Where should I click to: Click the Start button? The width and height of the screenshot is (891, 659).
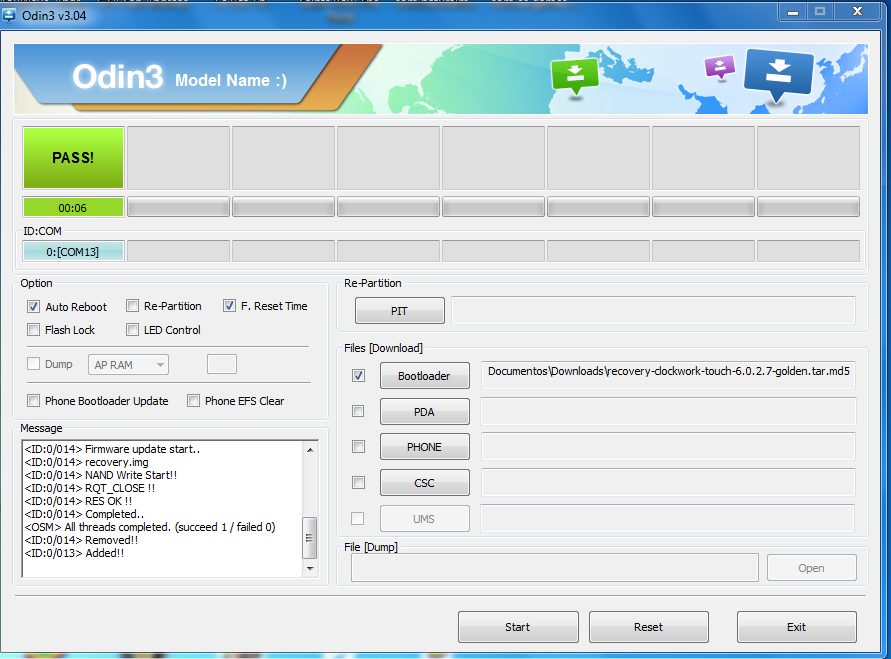(x=518, y=627)
